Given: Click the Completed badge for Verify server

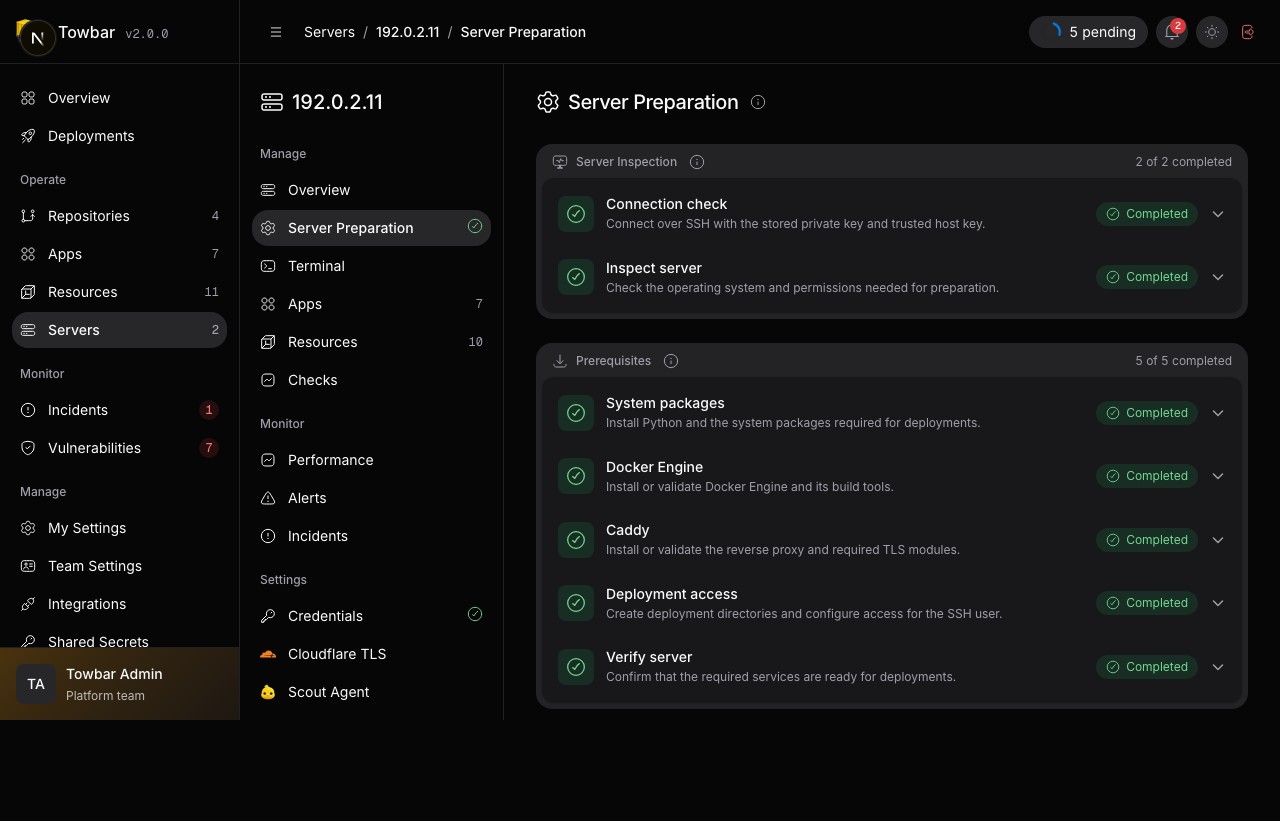Looking at the screenshot, I should pos(1147,667).
